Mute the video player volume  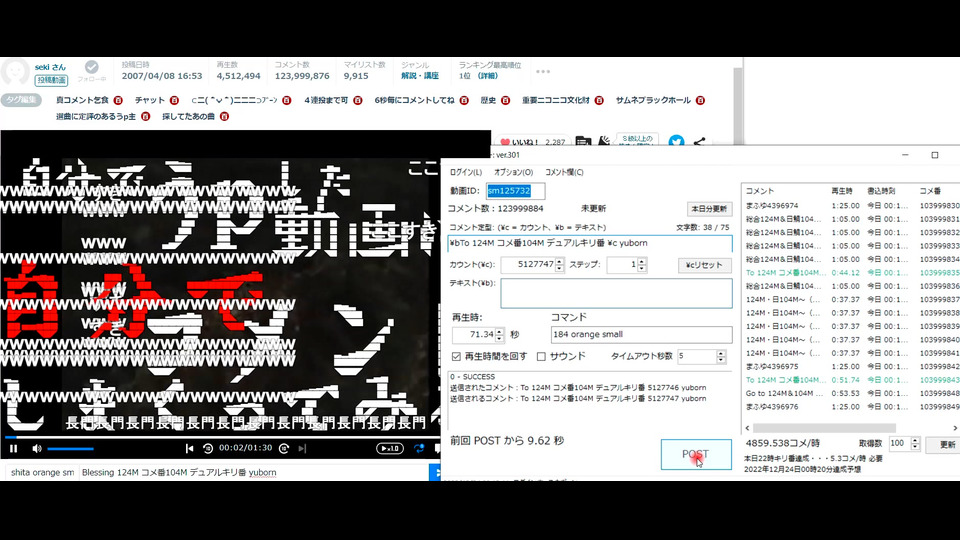pyautogui.click(x=37, y=449)
